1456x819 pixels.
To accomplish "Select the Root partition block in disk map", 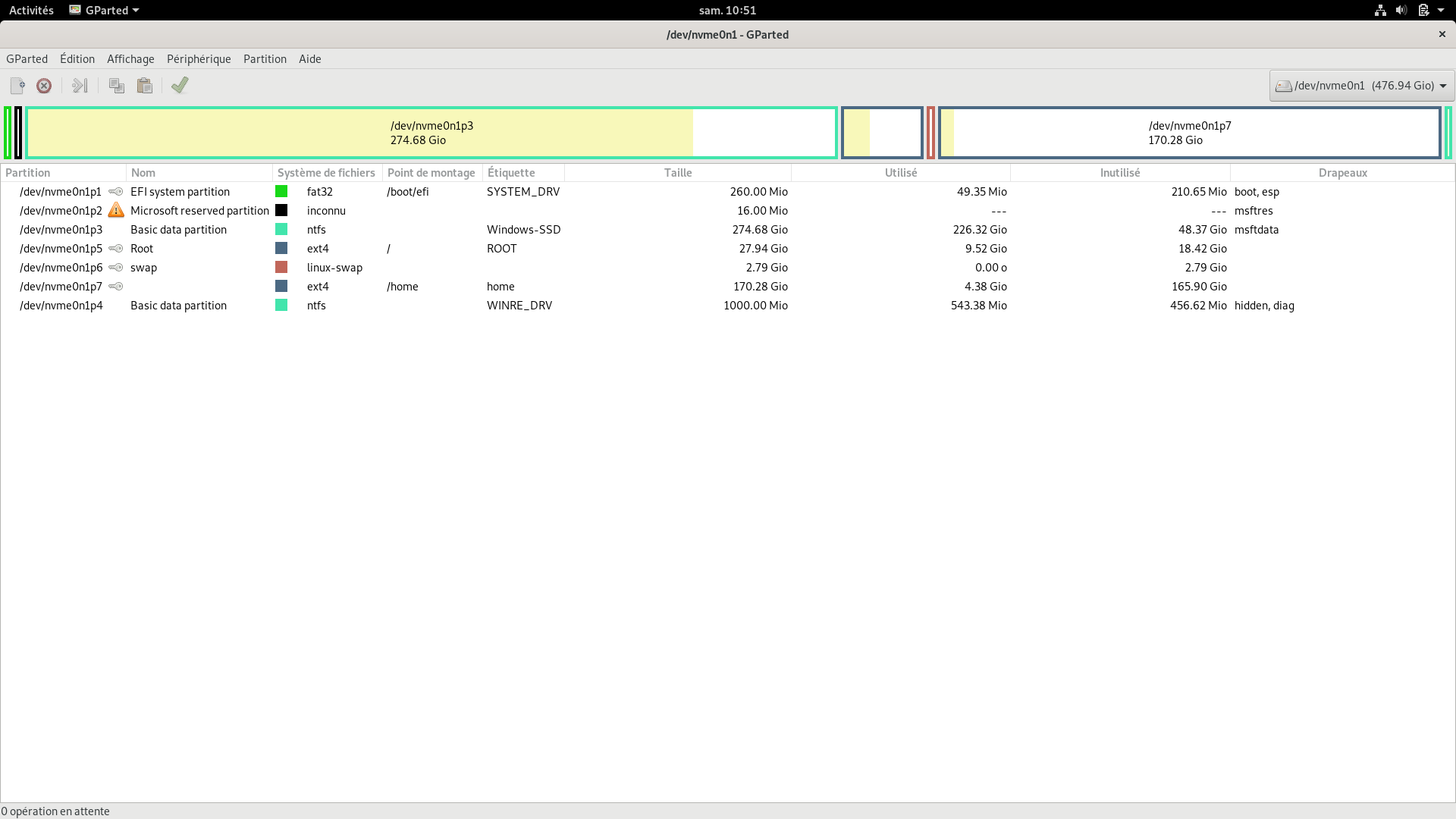I will click(x=882, y=133).
